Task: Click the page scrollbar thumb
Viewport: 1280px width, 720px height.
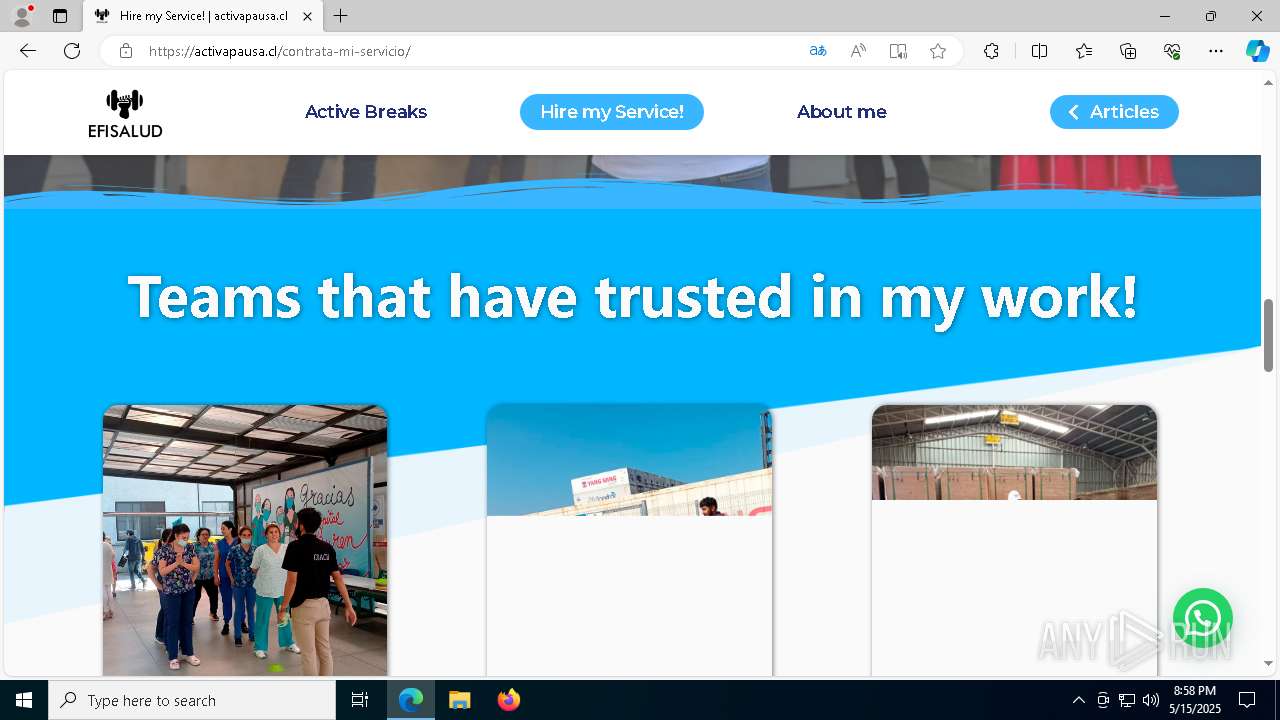Action: 1269,335
